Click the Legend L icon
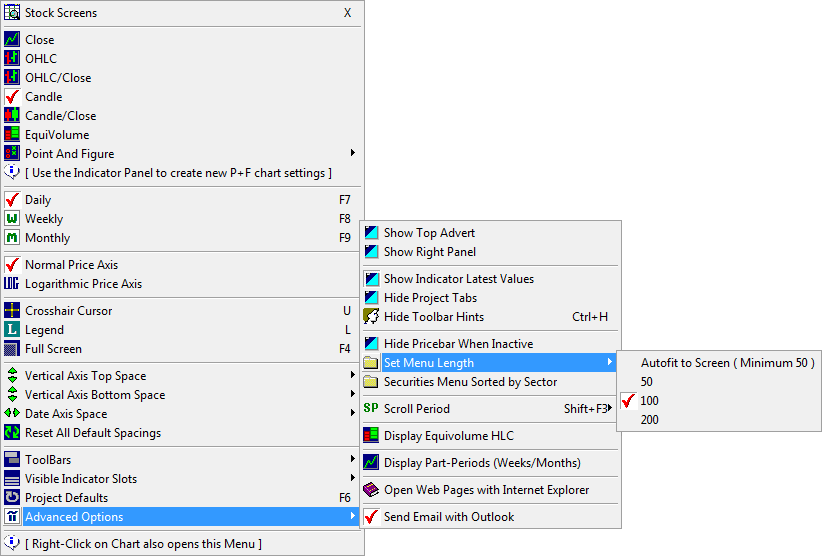Screen dimensions: 822x556 point(12,330)
